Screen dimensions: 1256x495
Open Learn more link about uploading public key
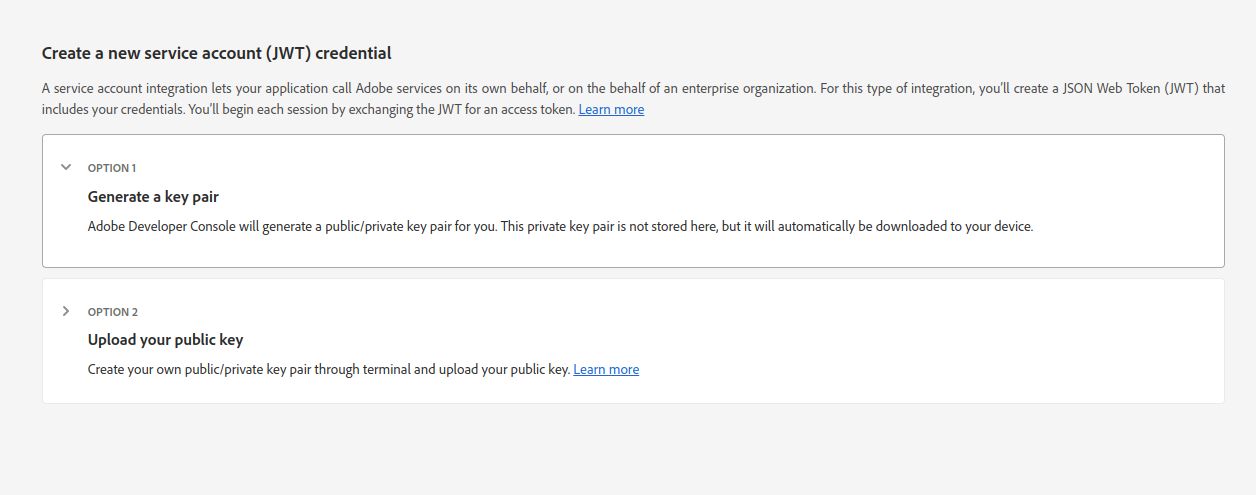click(x=606, y=369)
